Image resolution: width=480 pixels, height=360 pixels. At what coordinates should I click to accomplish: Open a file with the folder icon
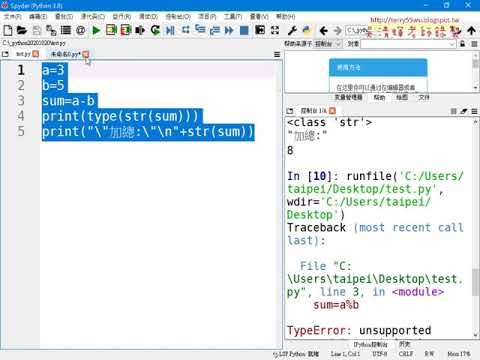22,30
